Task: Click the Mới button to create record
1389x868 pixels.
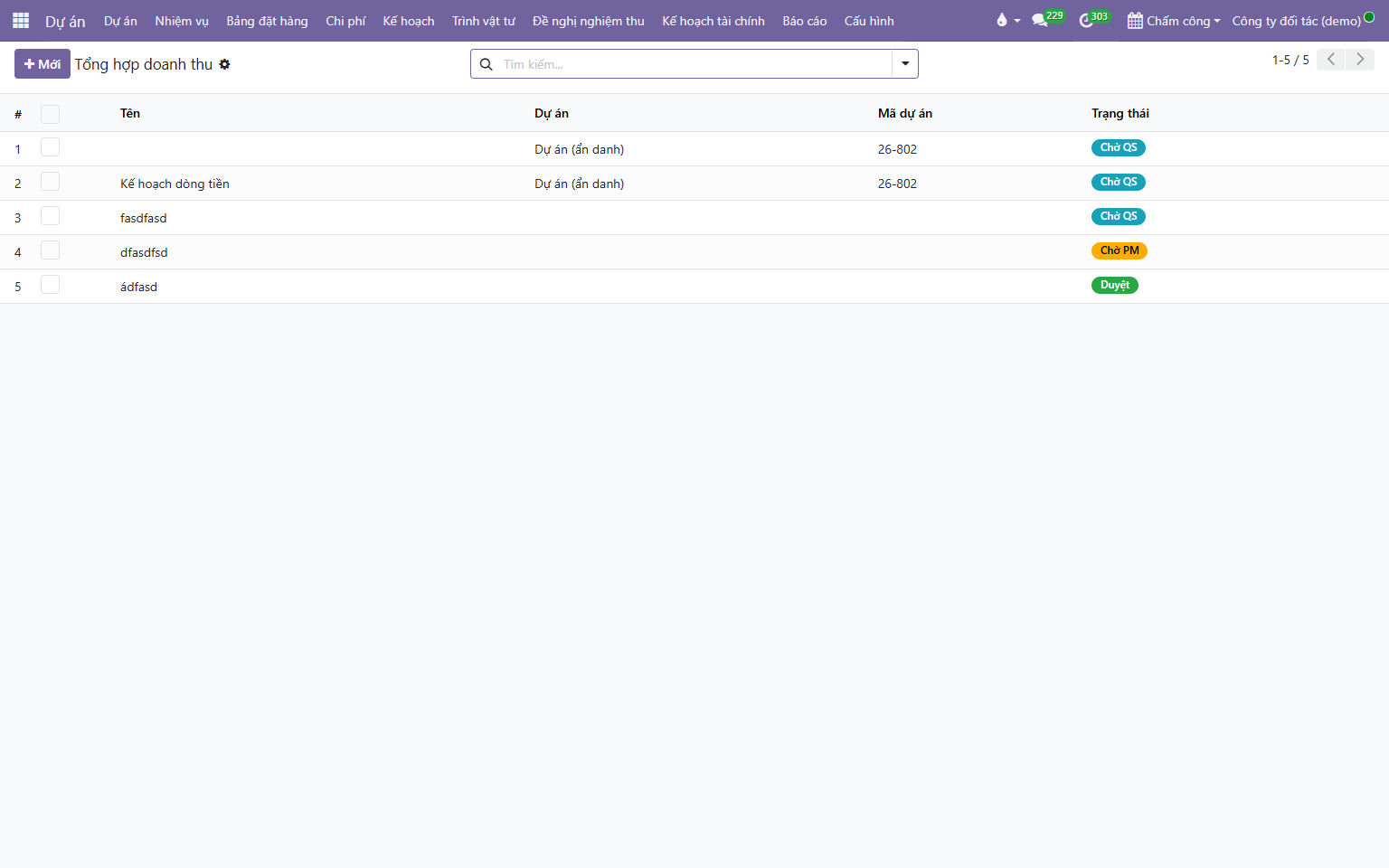Action: pyautogui.click(x=43, y=64)
